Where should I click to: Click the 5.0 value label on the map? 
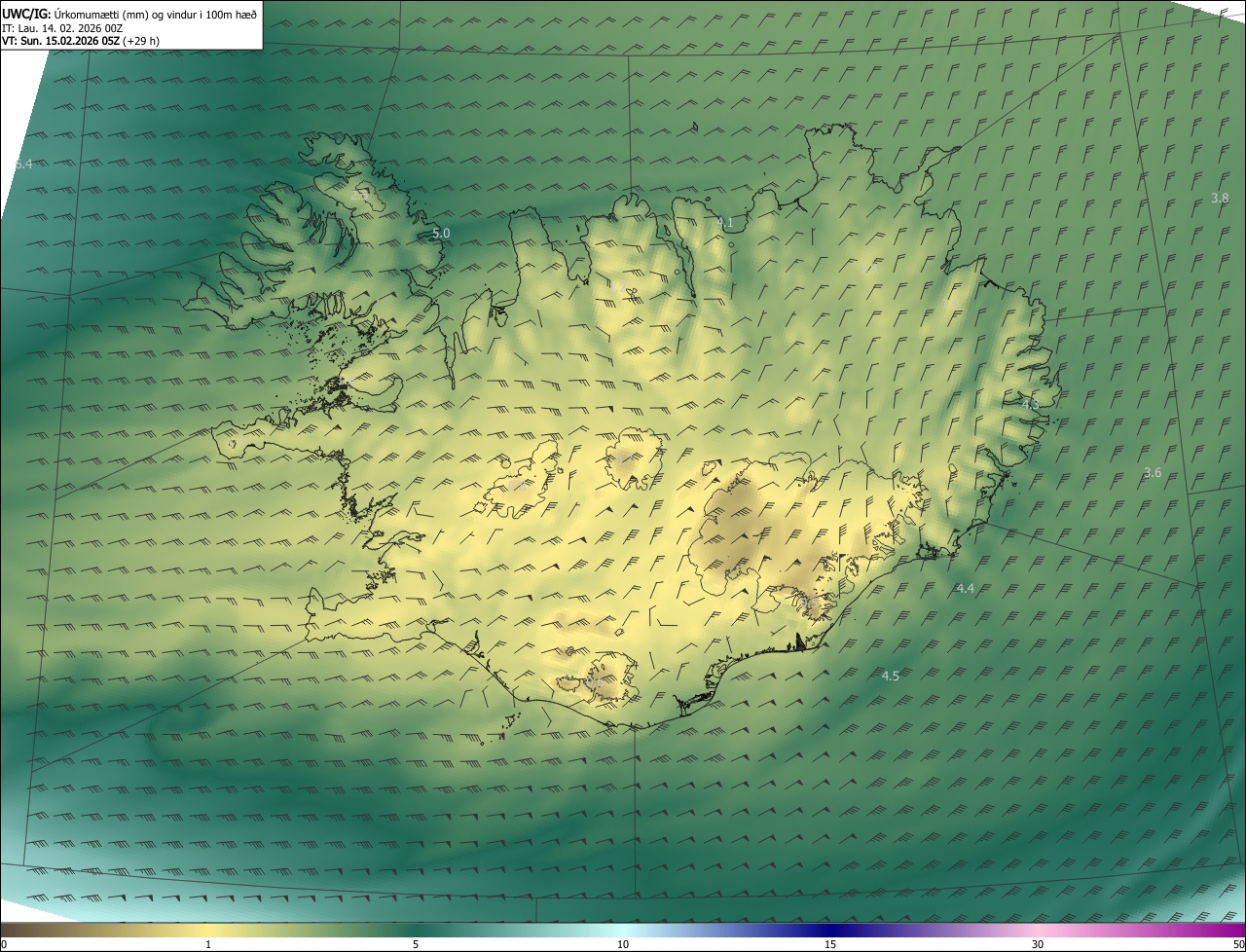click(441, 234)
